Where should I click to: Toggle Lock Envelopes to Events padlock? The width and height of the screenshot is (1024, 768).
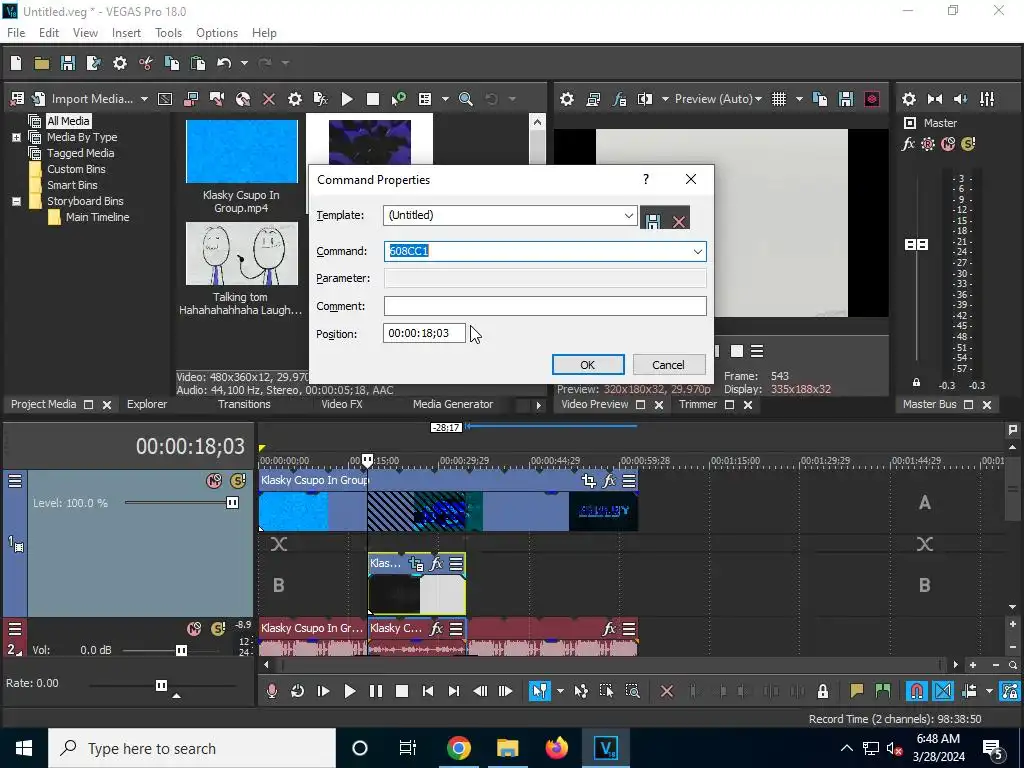point(823,691)
